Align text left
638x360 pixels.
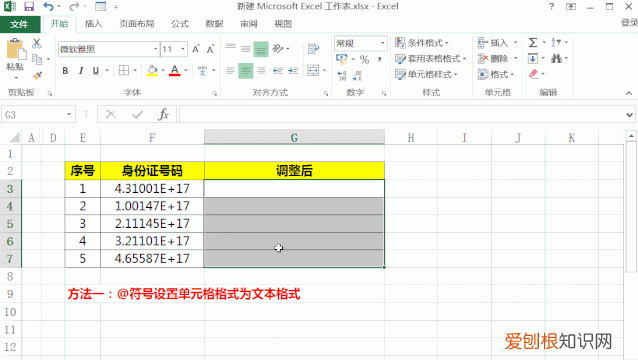[230, 71]
